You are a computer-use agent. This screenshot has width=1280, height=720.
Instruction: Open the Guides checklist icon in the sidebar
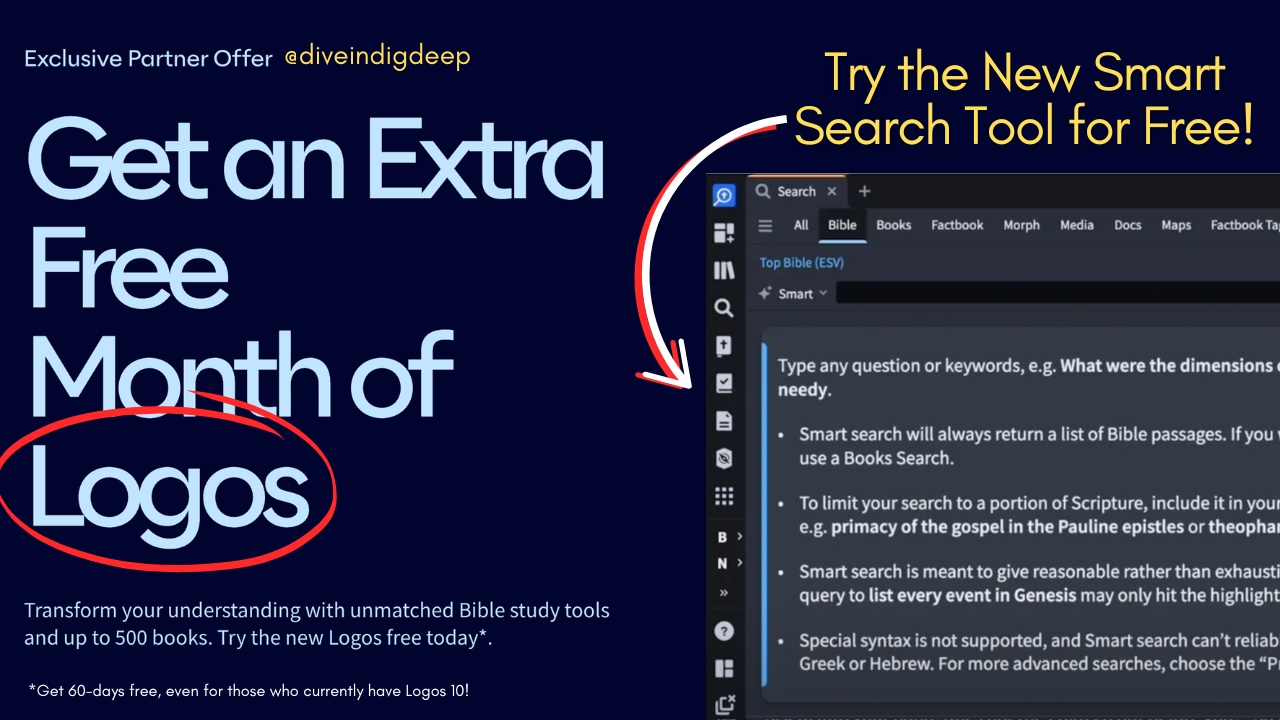pyautogui.click(x=724, y=383)
